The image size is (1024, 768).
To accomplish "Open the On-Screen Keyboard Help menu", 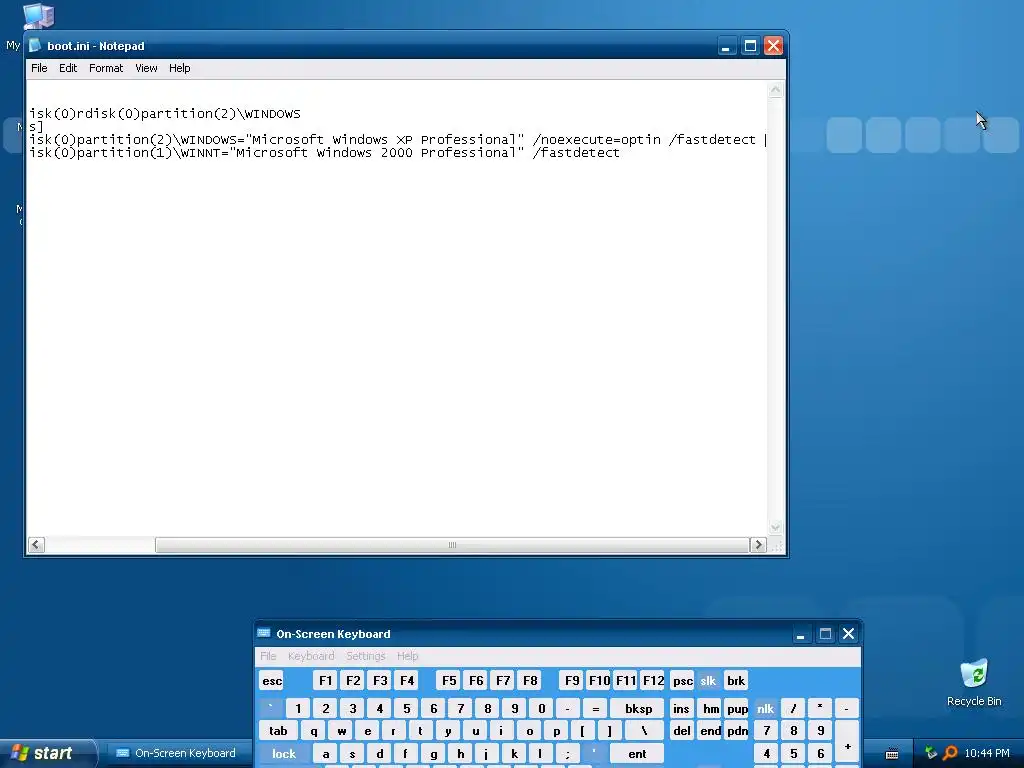I will (408, 656).
